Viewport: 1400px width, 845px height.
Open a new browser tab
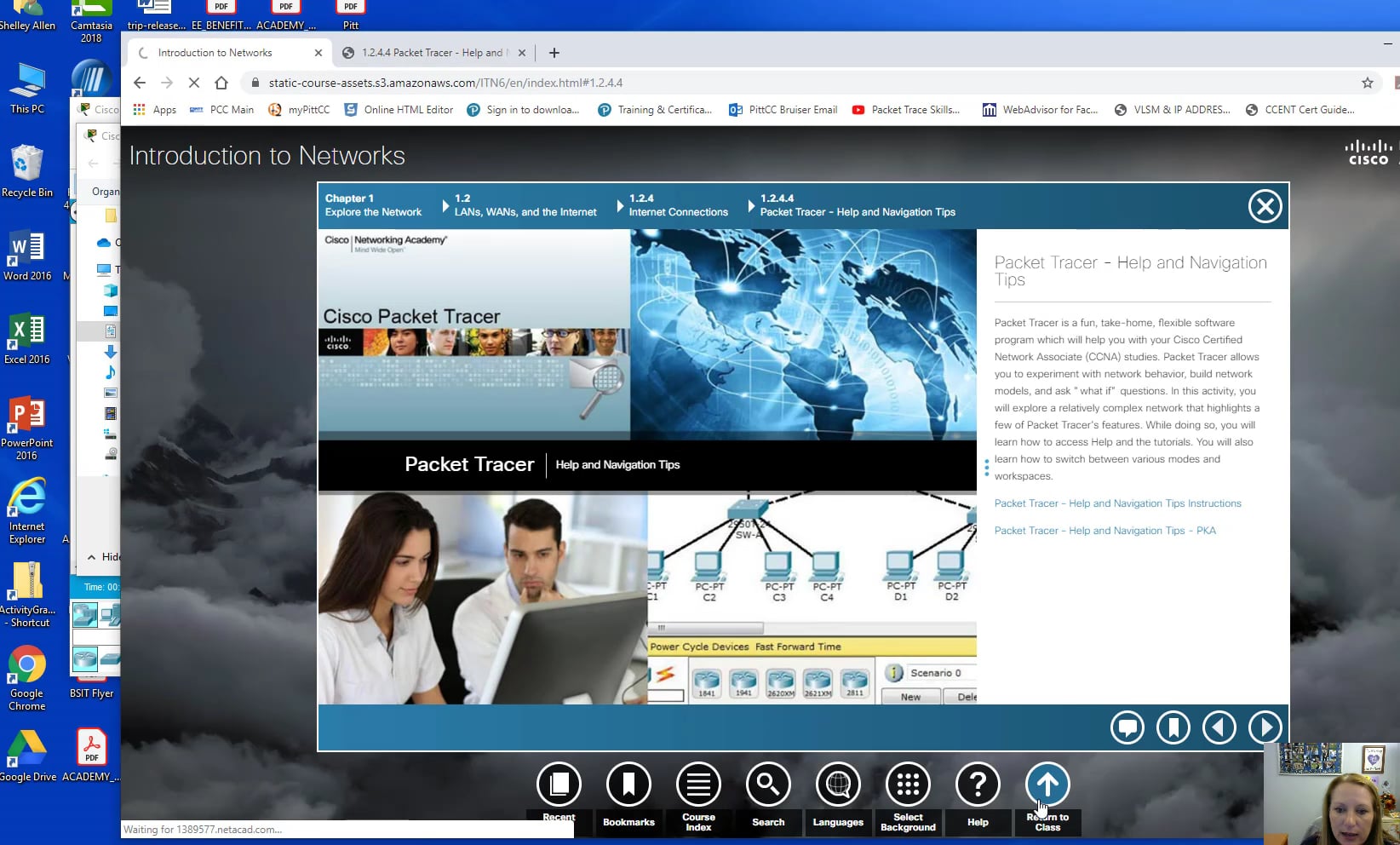tap(554, 53)
